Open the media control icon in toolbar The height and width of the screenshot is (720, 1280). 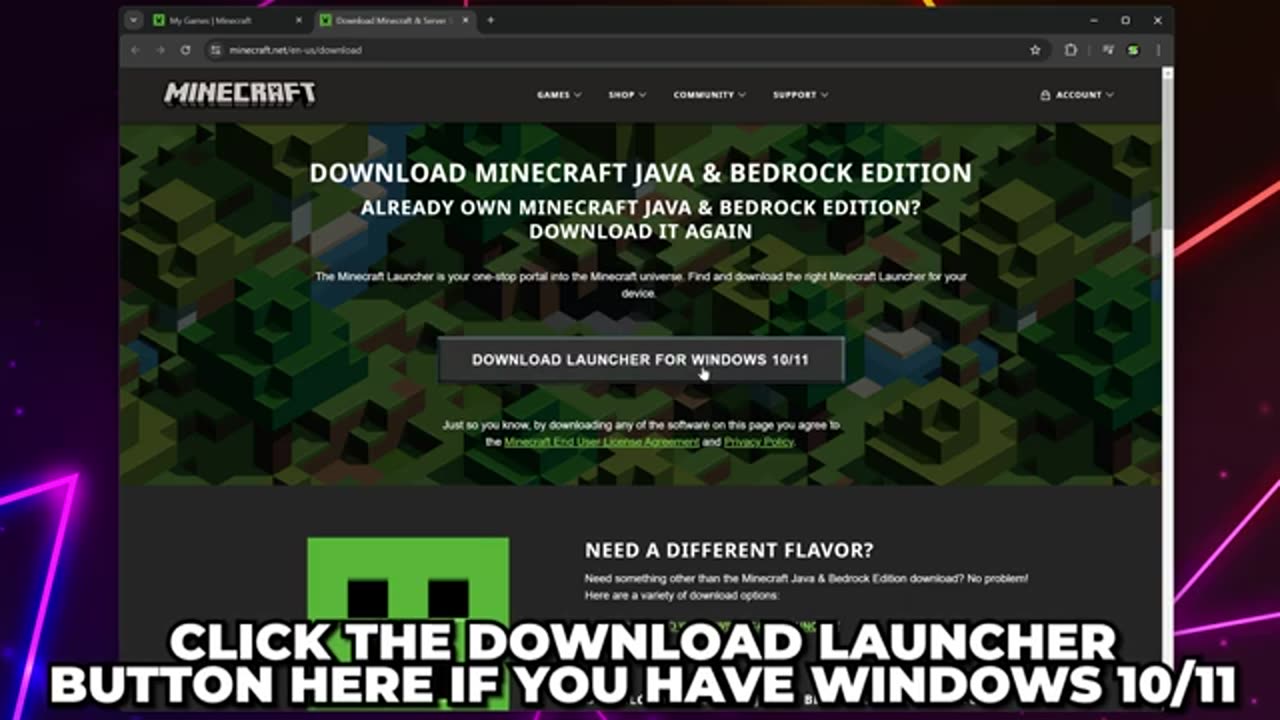[1108, 50]
